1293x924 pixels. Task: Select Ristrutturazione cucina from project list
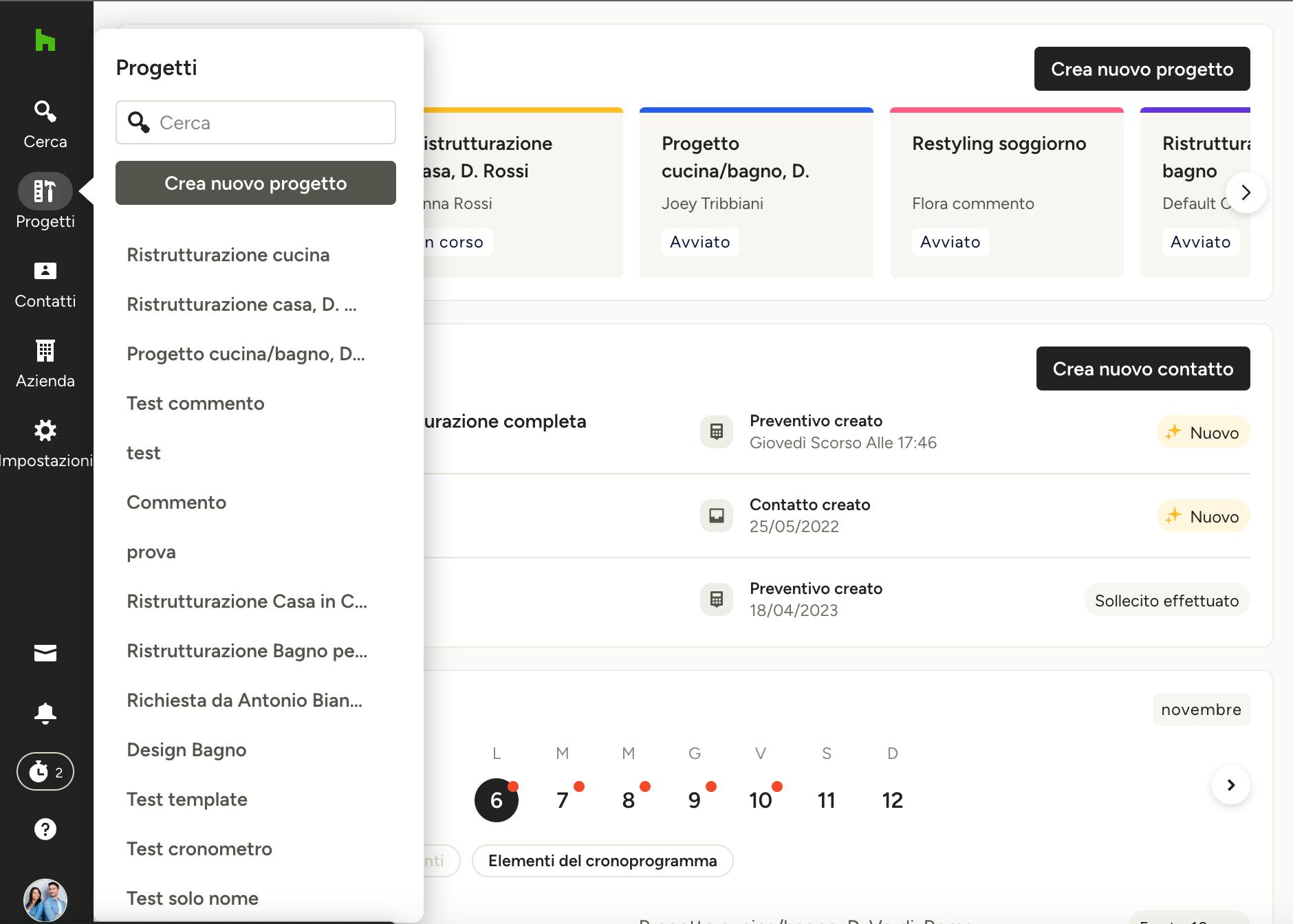click(x=228, y=255)
